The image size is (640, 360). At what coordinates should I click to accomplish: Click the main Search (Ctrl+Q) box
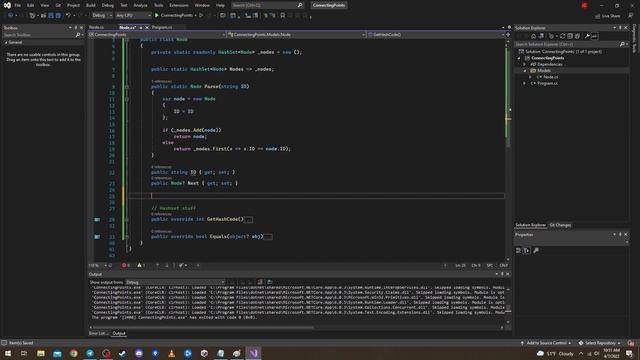tap(267, 5)
